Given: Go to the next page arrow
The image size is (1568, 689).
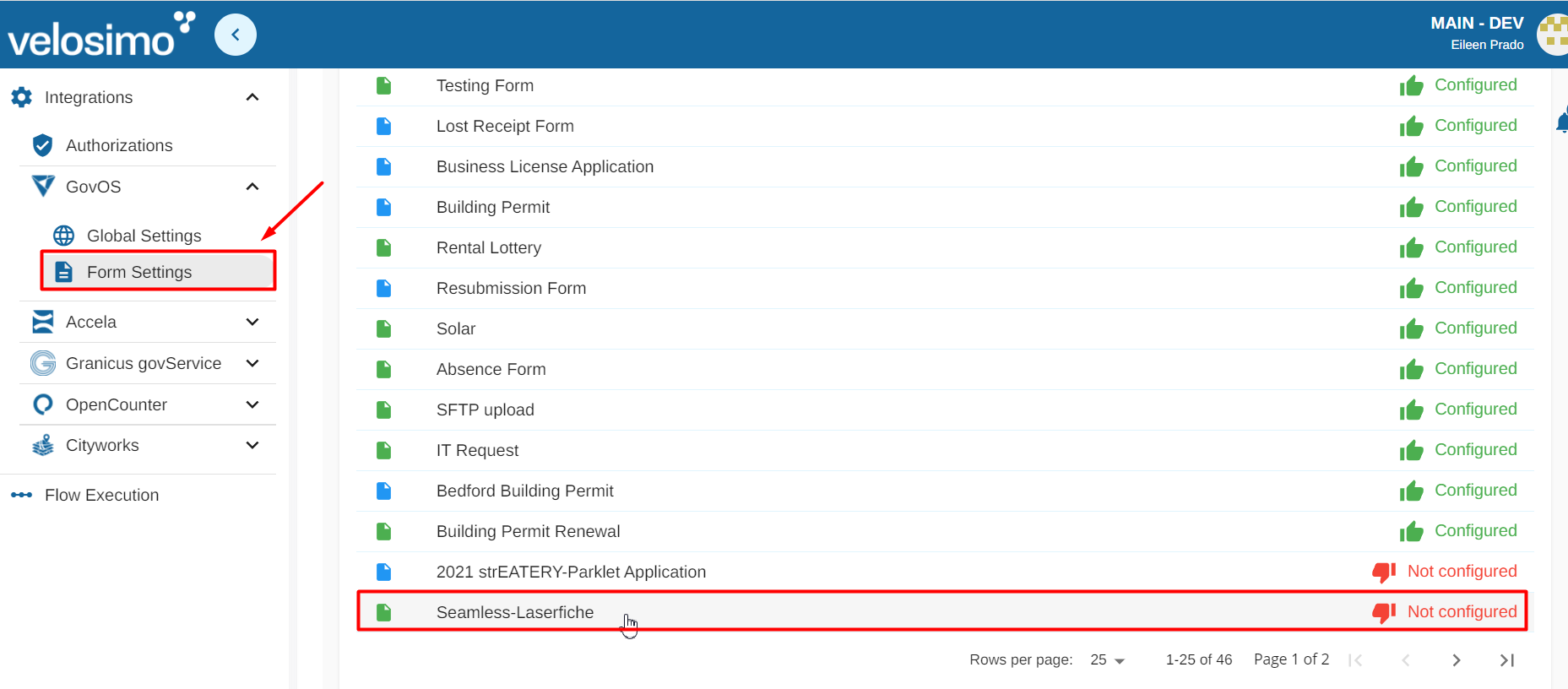Looking at the screenshot, I should click(1457, 660).
